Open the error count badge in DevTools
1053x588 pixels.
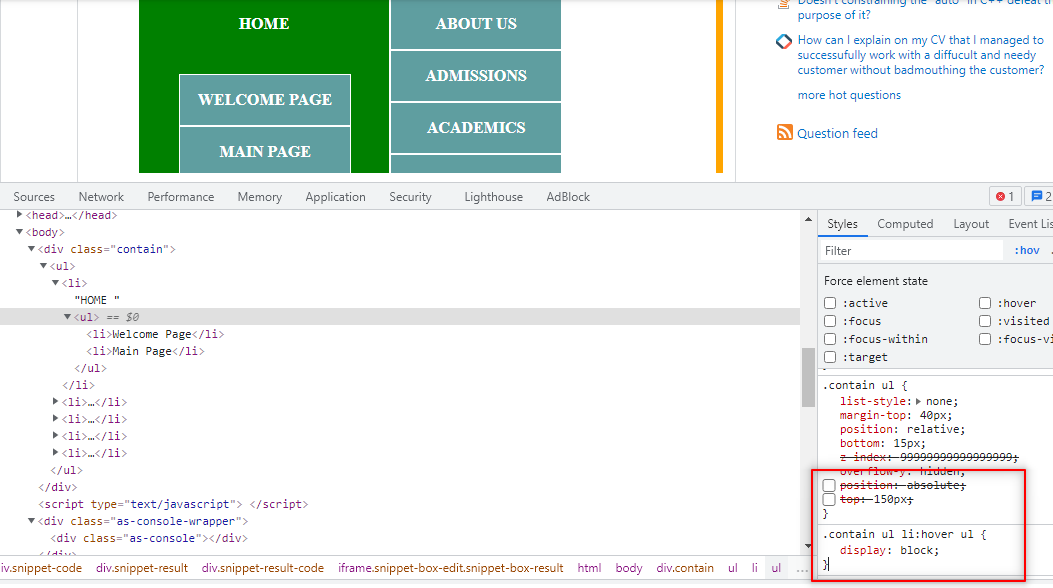pyautogui.click(x=1005, y=197)
